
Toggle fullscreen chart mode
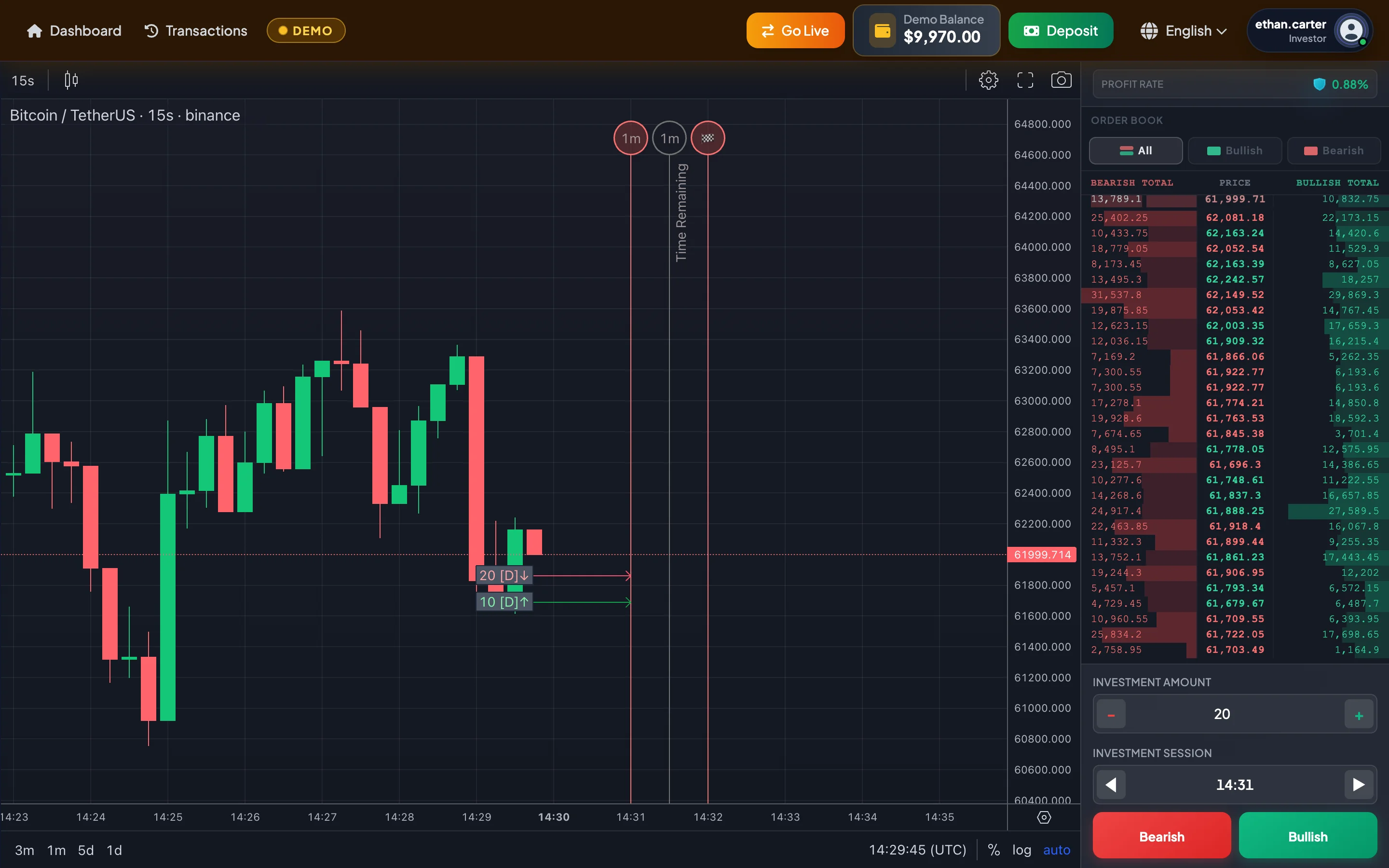1025,81
